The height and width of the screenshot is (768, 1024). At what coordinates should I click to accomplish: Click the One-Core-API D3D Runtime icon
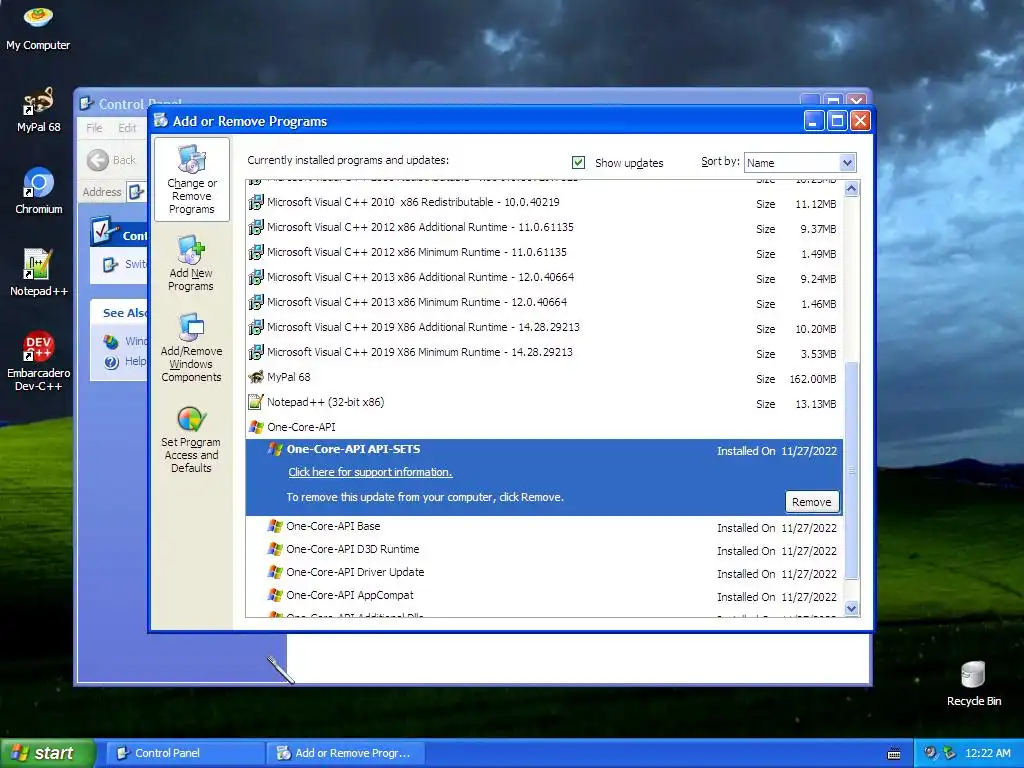[275, 549]
